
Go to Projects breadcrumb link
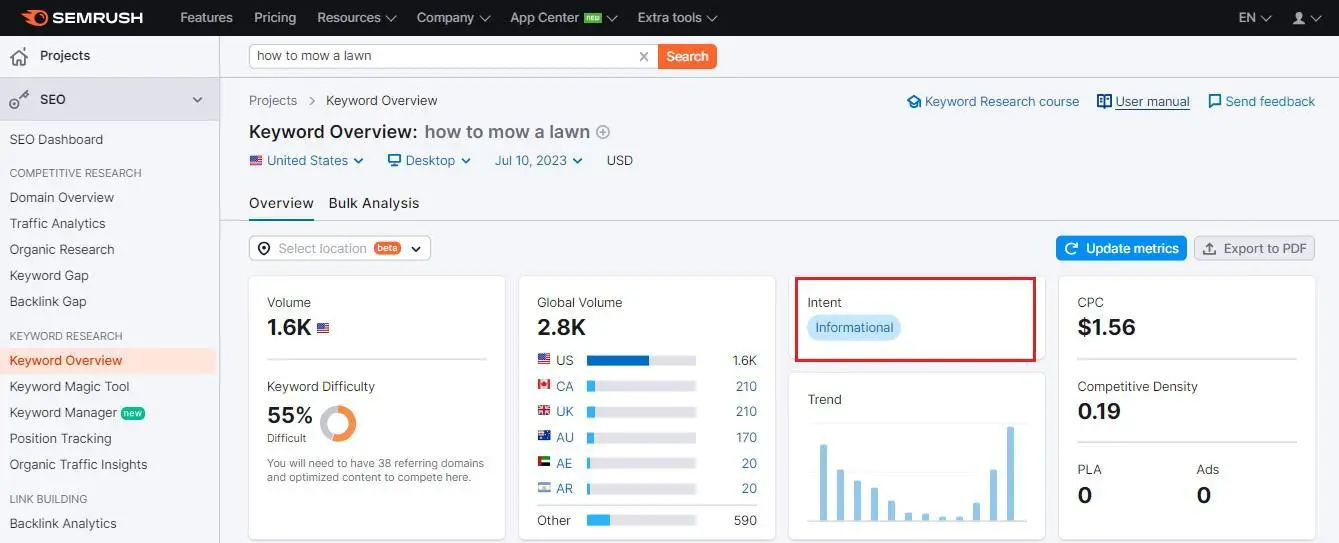coord(273,100)
